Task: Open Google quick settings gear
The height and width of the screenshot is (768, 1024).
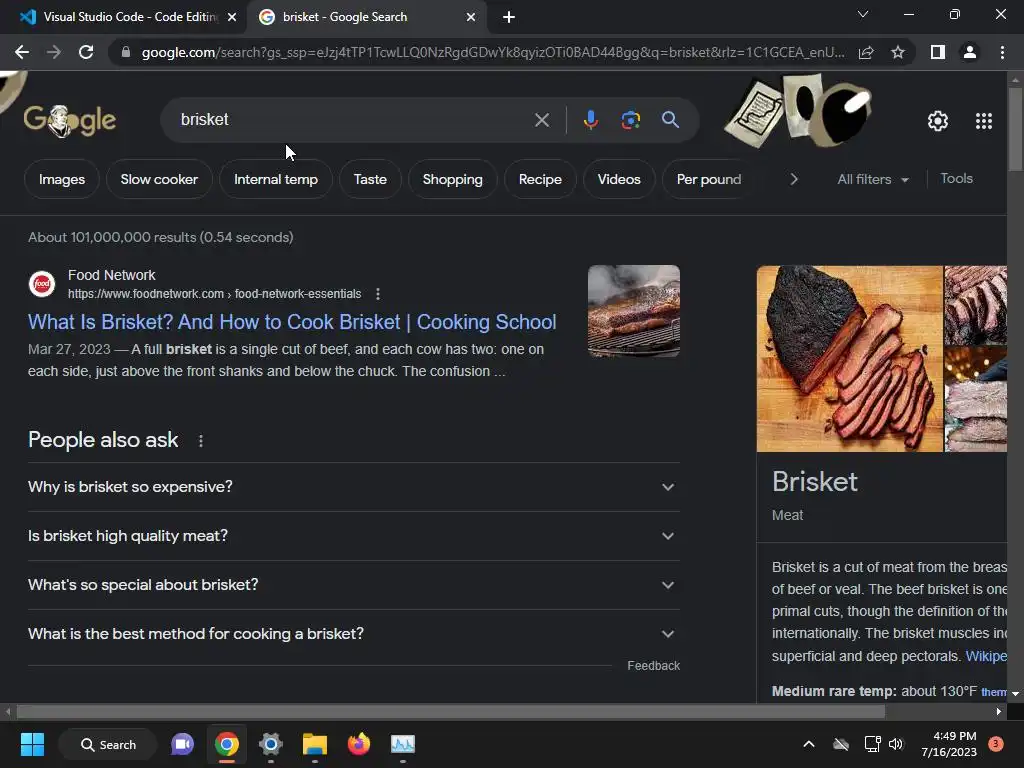Action: [x=938, y=121]
